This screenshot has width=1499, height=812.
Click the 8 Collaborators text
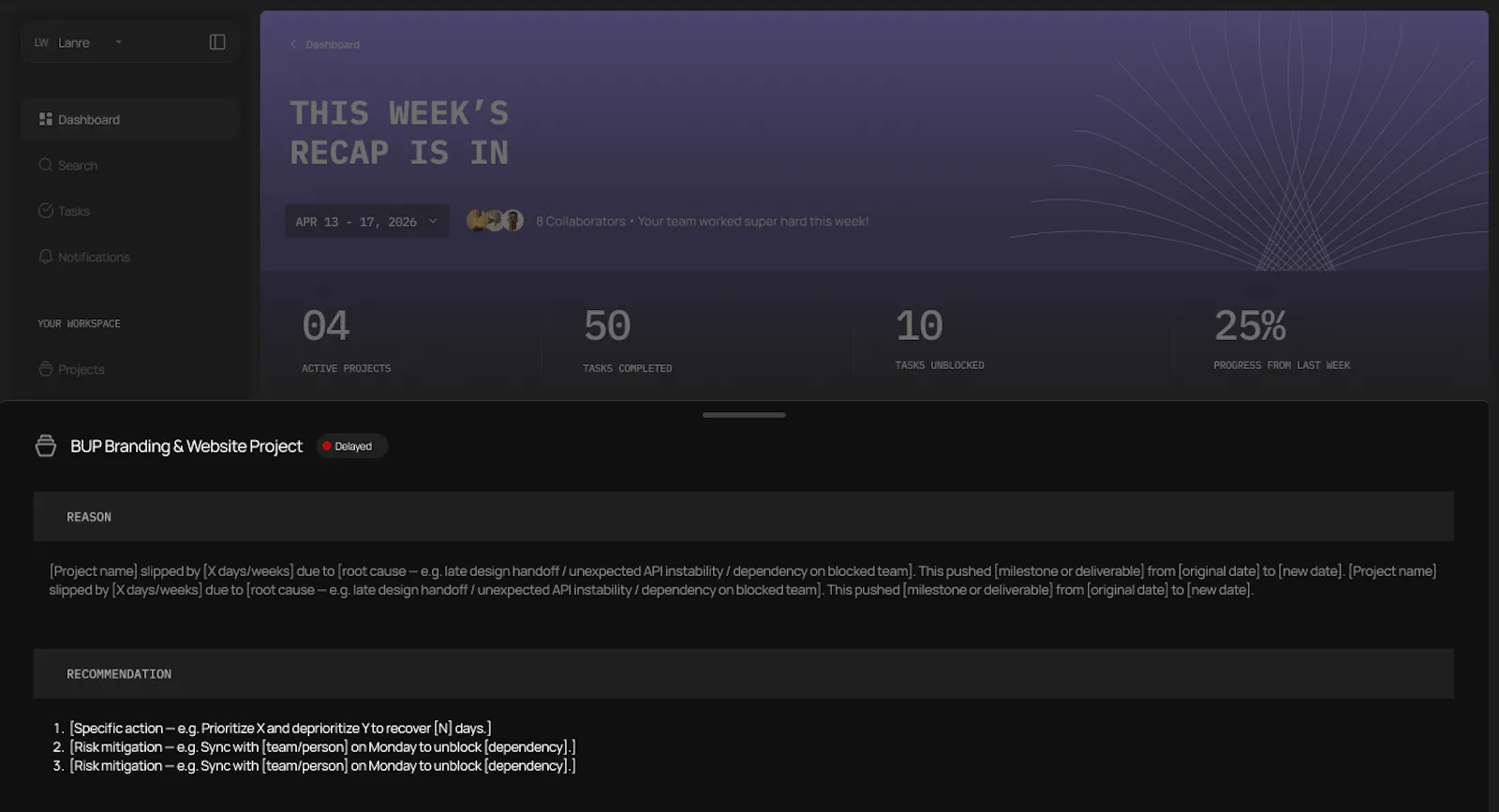tap(581, 221)
